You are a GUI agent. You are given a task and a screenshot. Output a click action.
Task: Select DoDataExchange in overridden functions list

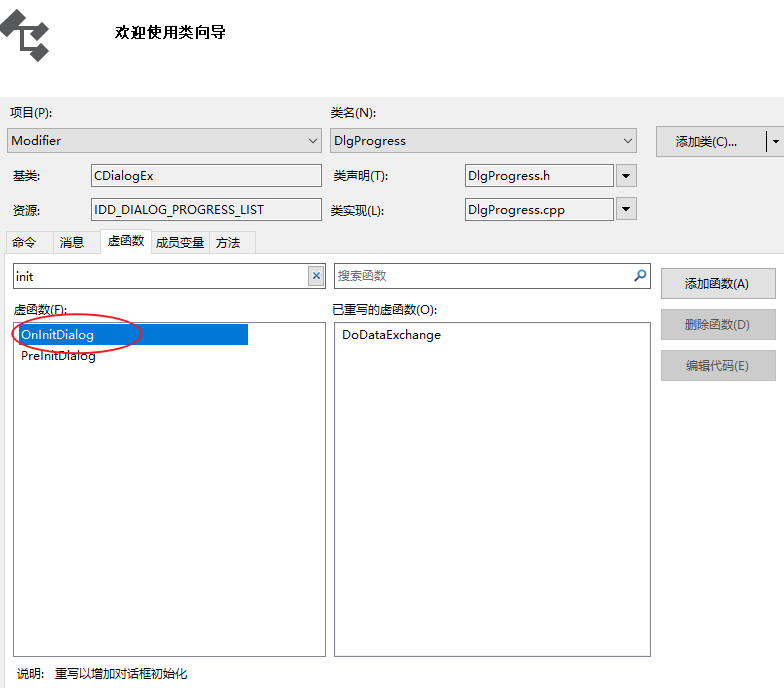tap(392, 335)
